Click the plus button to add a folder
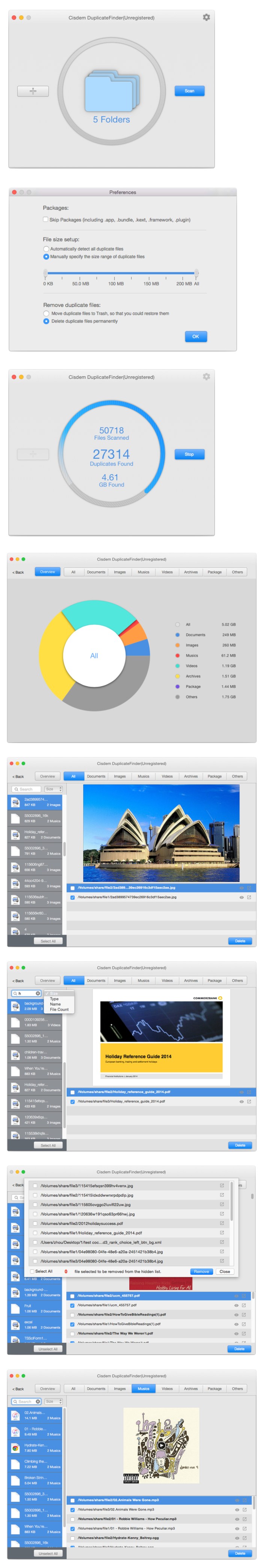Viewport: 263px width, 1568px height. click(33, 91)
